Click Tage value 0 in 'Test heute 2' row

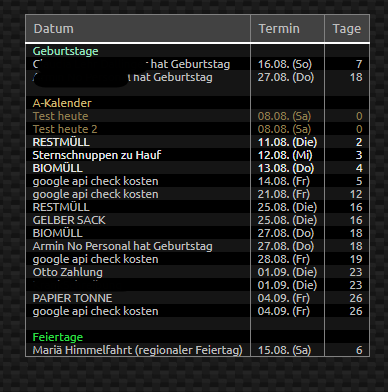tap(359, 129)
